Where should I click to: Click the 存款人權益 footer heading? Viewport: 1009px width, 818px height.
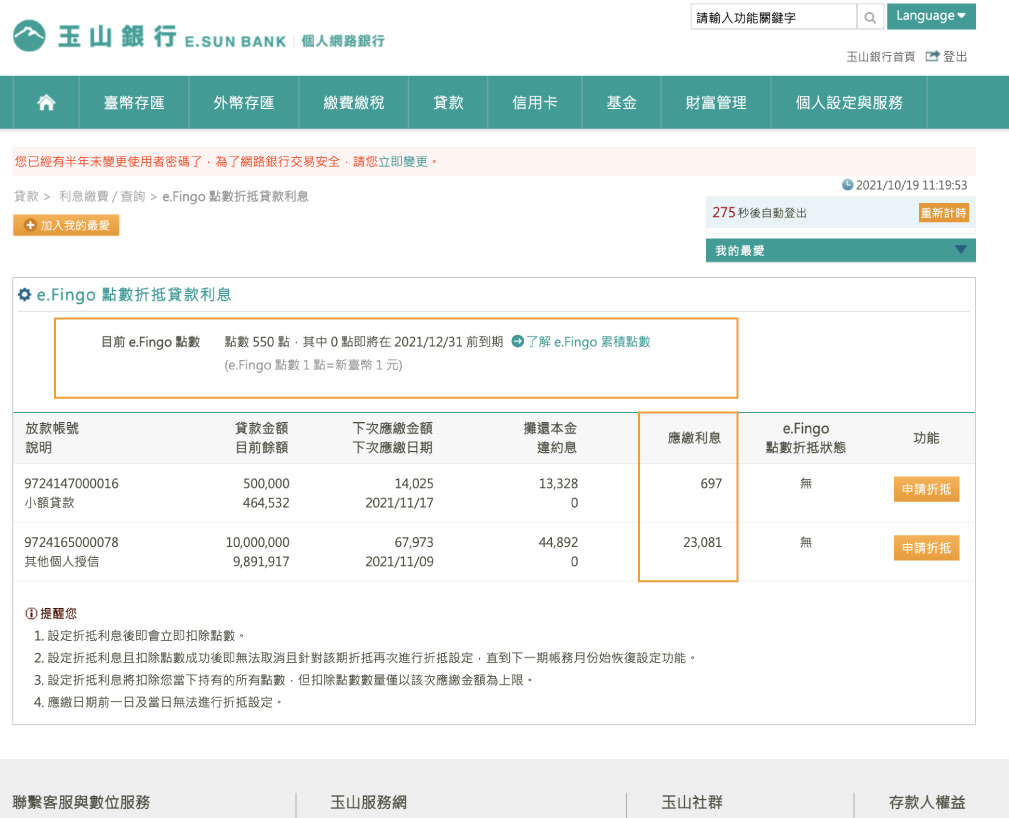point(927,802)
